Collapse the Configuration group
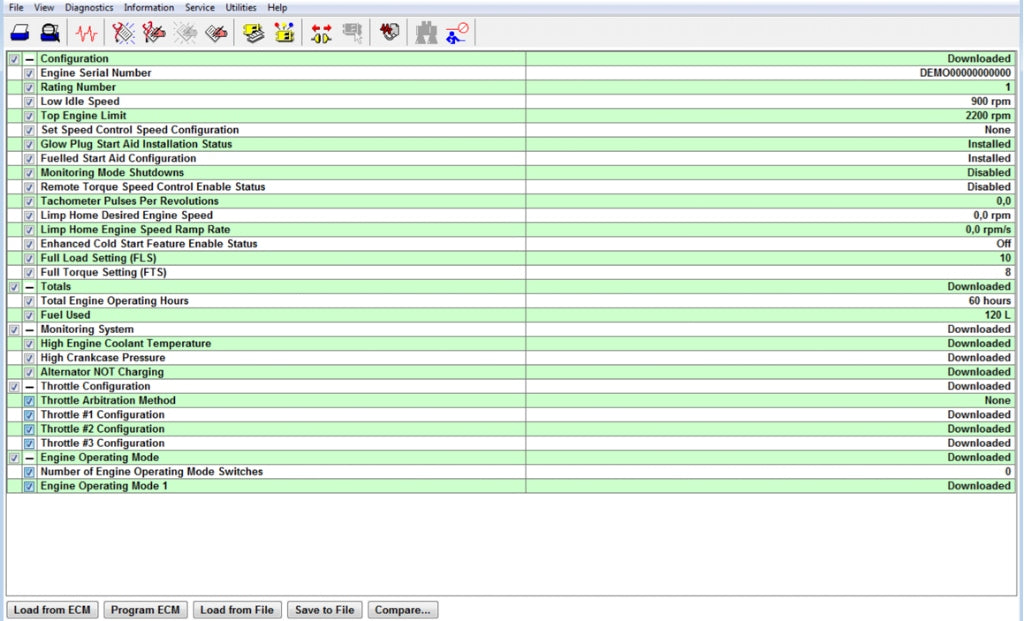 coord(30,59)
